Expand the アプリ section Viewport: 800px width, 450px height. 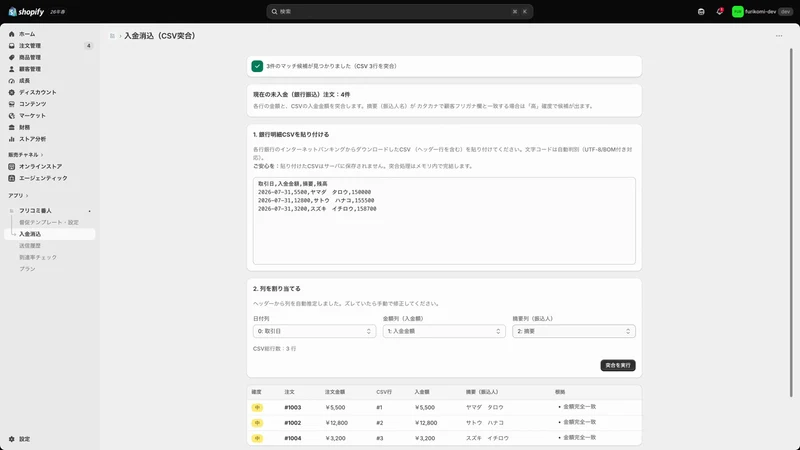coord(18,195)
